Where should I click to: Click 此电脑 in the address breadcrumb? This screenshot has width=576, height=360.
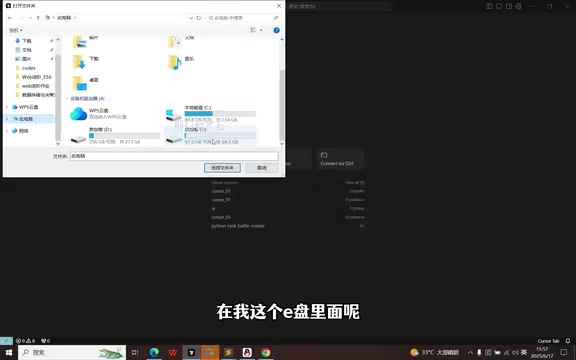[x=64, y=18]
